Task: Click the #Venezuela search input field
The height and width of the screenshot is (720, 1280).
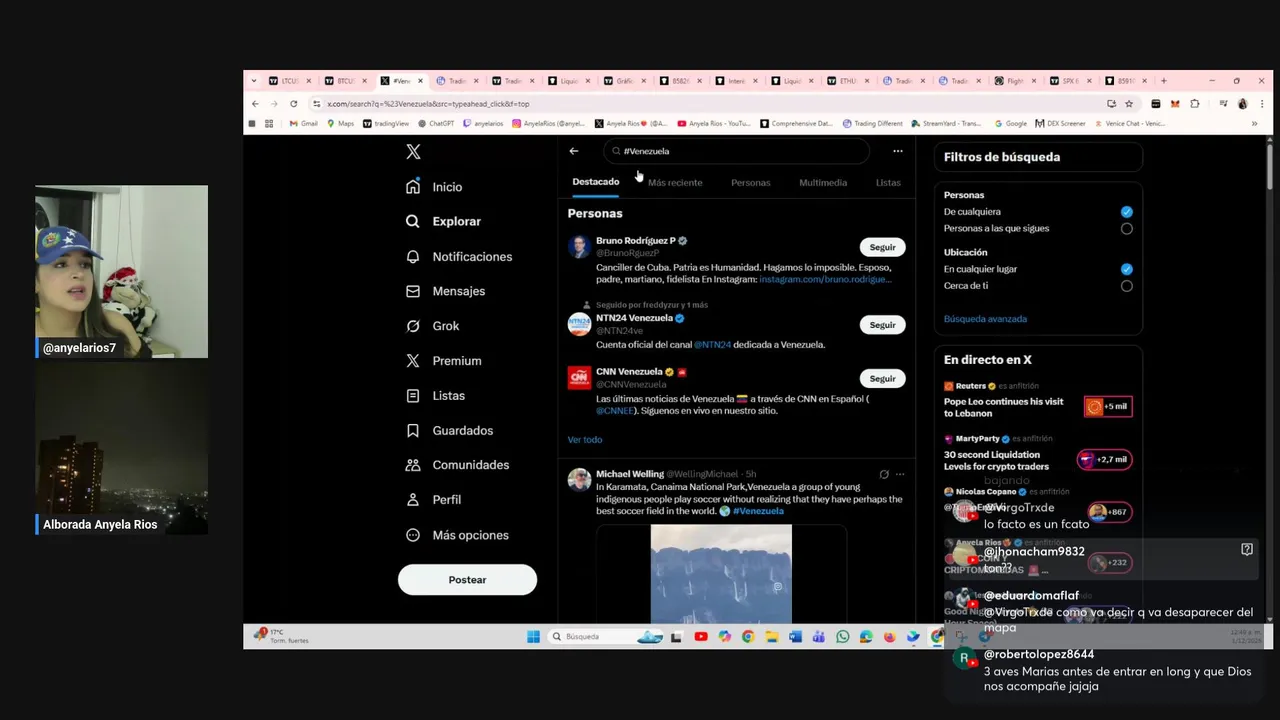Action: (x=737, y=151)
